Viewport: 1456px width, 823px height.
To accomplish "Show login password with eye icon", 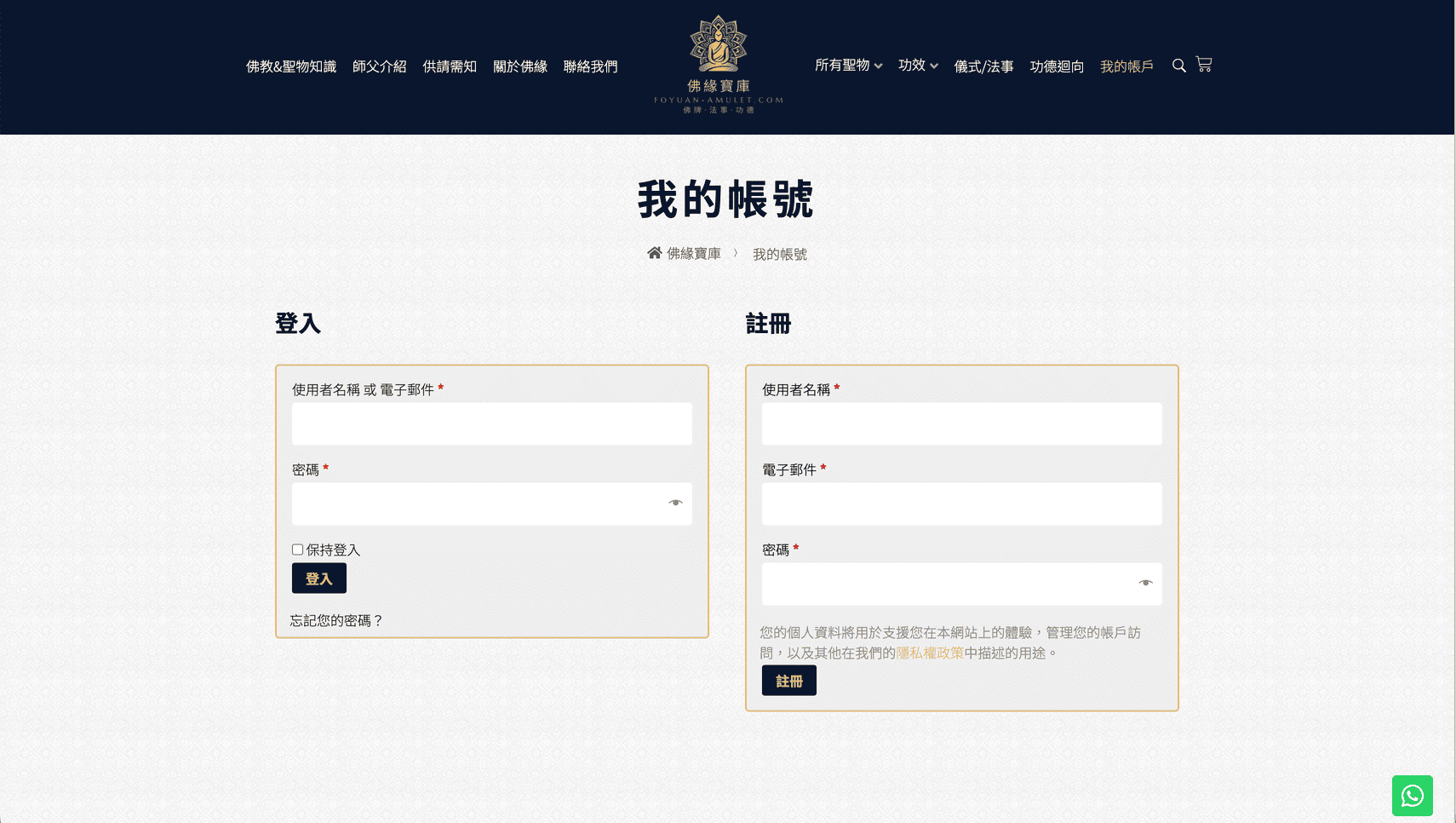I will [675, 504].
